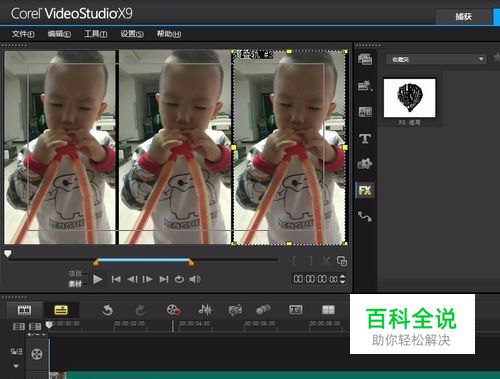This screenshot has height=379, width=500.
Task: Open the Sound Mixer
Action: [x=205, y=310]
